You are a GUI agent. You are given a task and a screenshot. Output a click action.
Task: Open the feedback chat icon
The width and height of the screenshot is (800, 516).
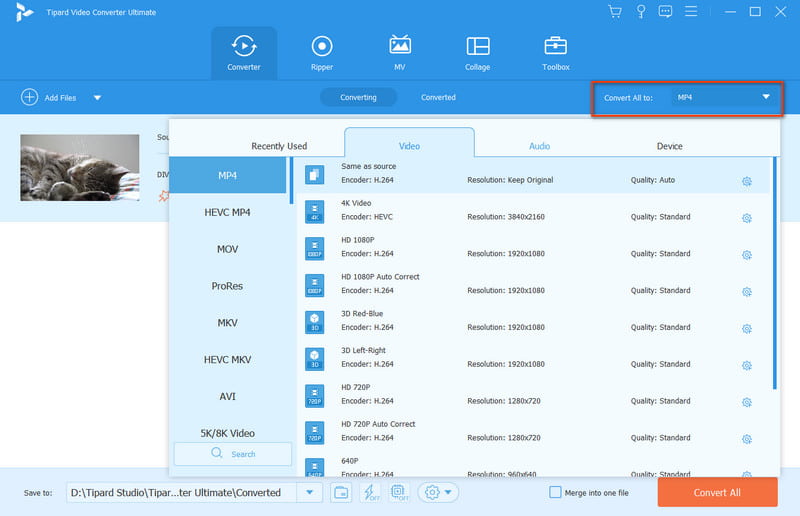pyautogui.click(x=665, y=12)
